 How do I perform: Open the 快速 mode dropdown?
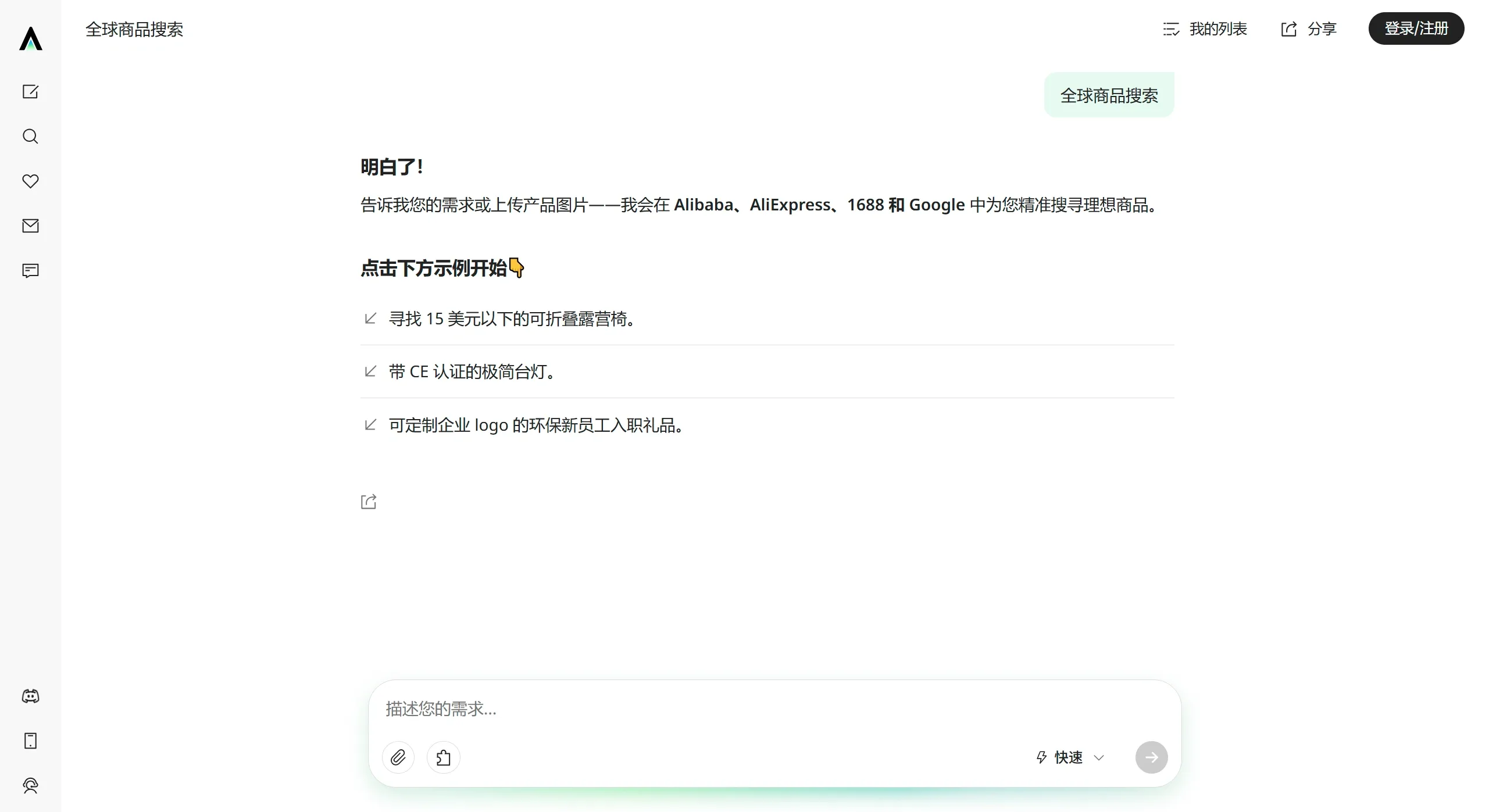(1069, 757)
